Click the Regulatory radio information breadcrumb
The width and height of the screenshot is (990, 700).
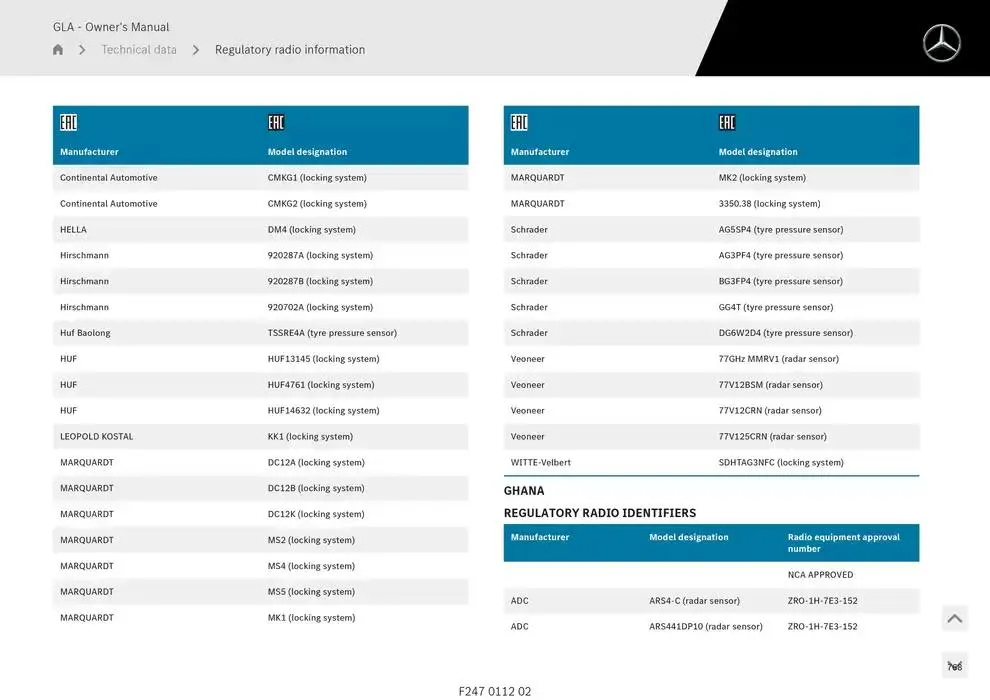tap(289, 50)
